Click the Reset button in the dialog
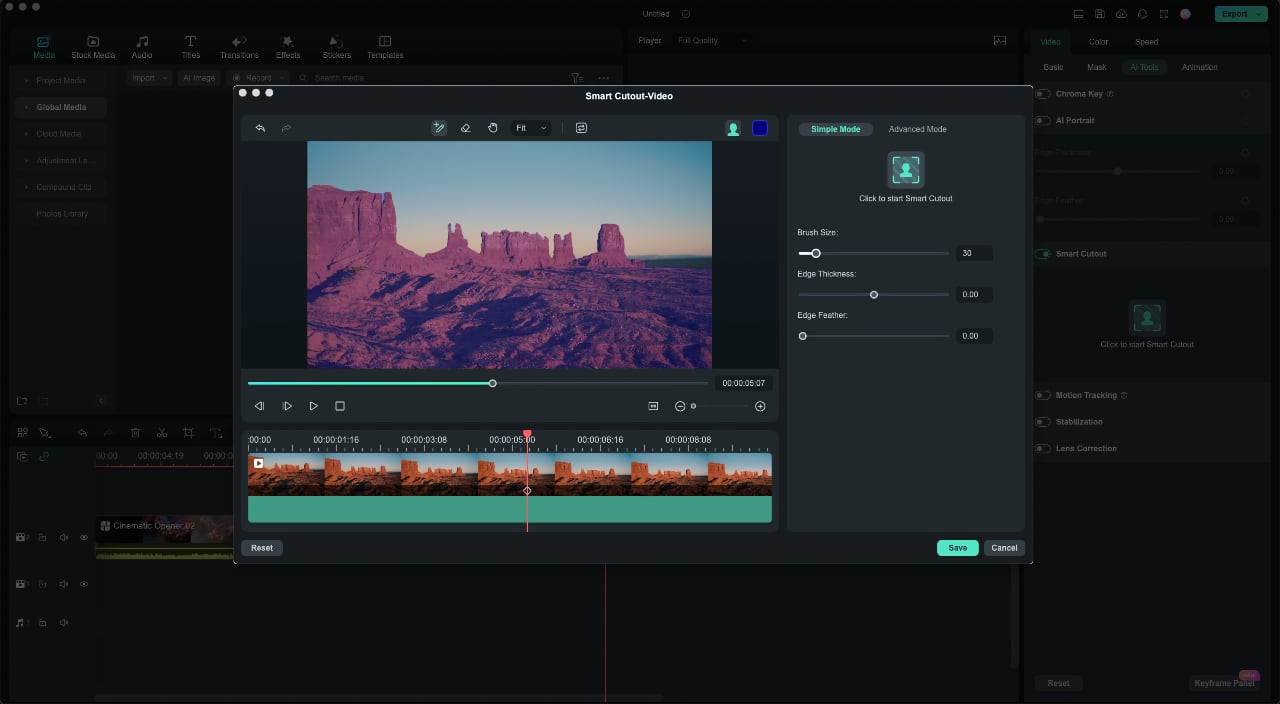 261,547
